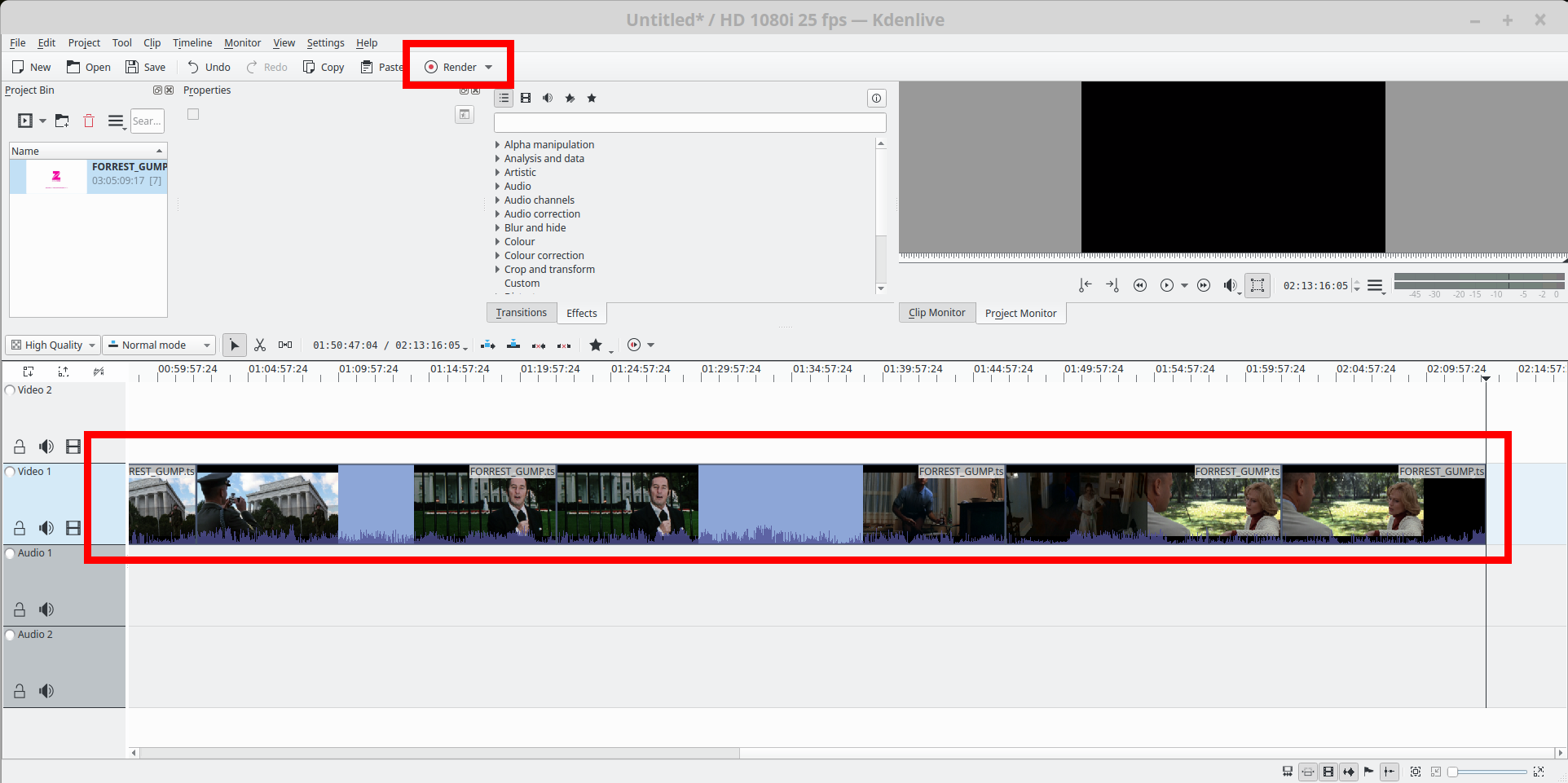Viewport: 1568px width, 783px height.
Task: Hide video of Video 2 track
Action: pyautogui.click(x=73, y=446)
